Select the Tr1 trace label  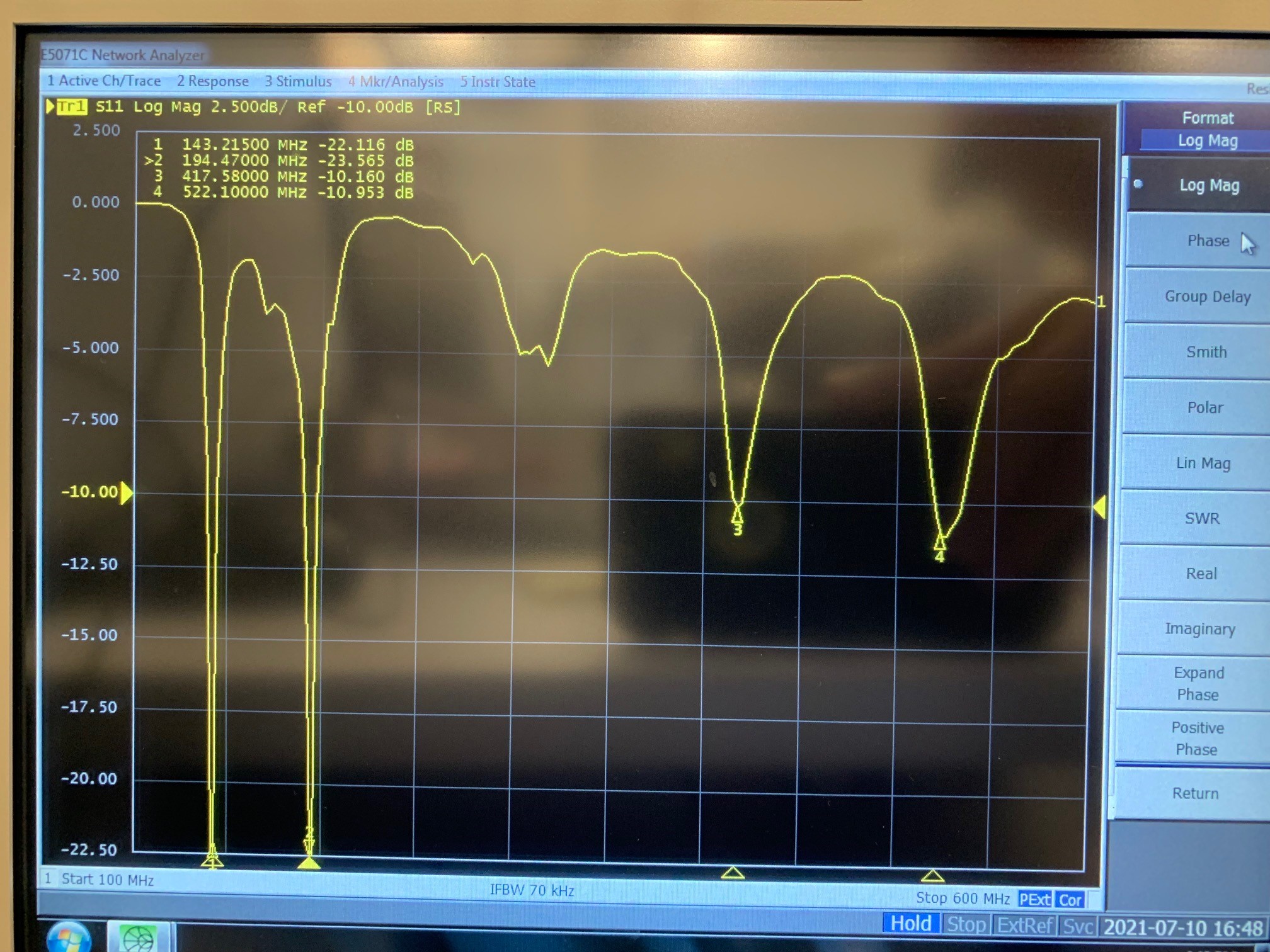(x=71, y=106)
